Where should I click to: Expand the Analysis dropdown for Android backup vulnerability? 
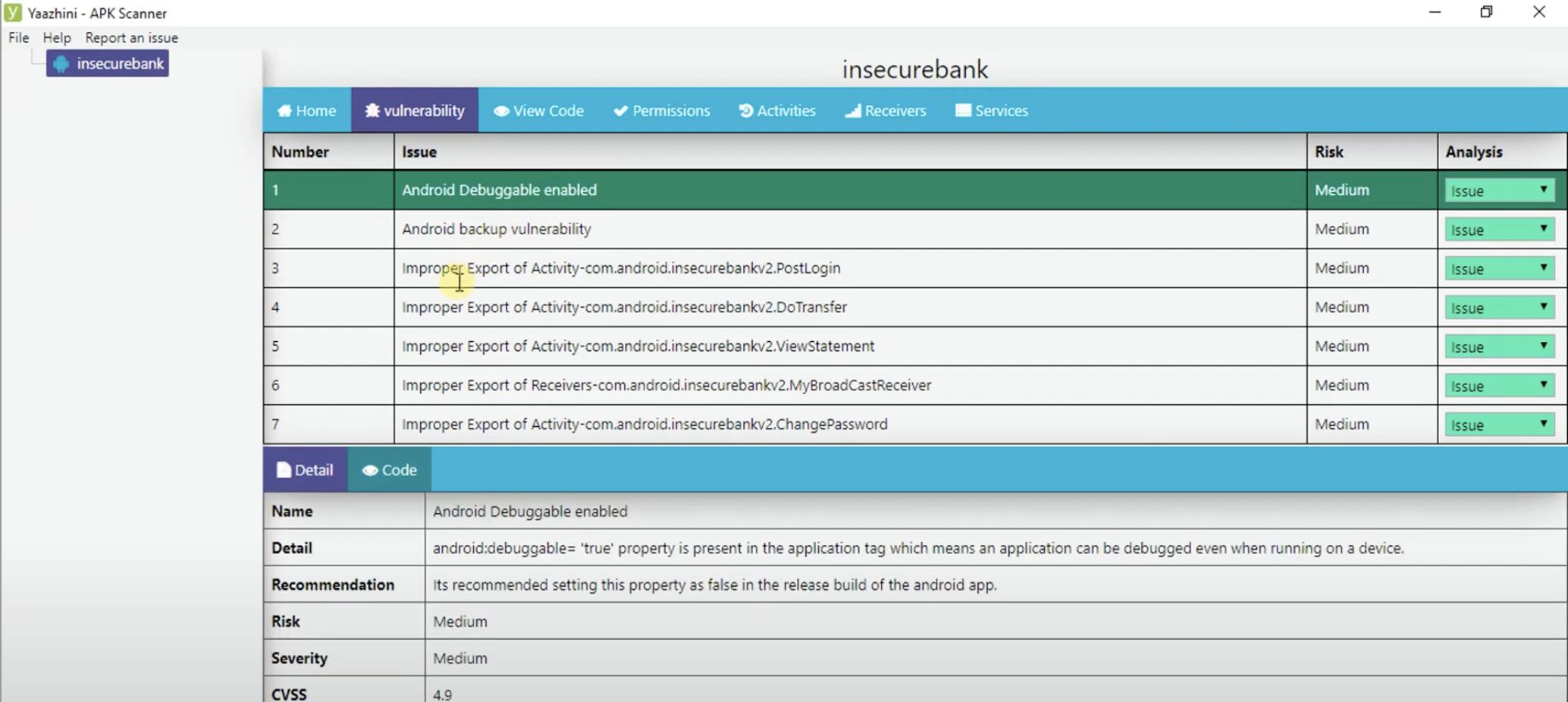click(x=1499, y=230)
